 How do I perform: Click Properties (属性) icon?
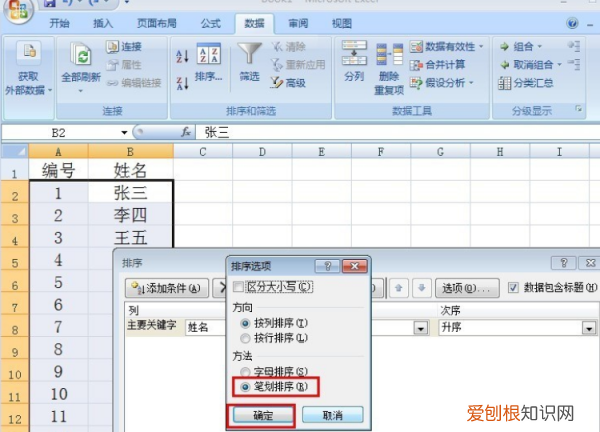tap(112, 65)
